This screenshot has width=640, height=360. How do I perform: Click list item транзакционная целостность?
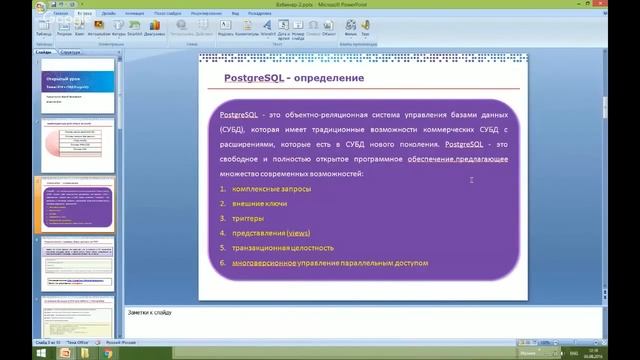point(283,248)
